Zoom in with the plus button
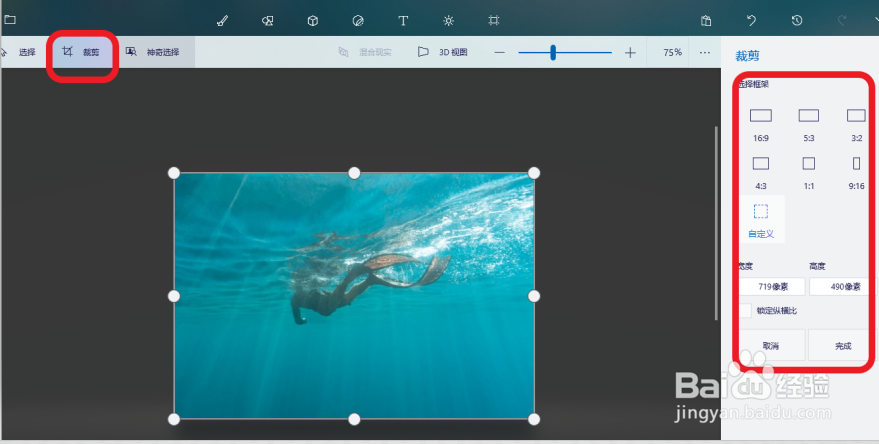879x444 pixels. tap(630, 53)
